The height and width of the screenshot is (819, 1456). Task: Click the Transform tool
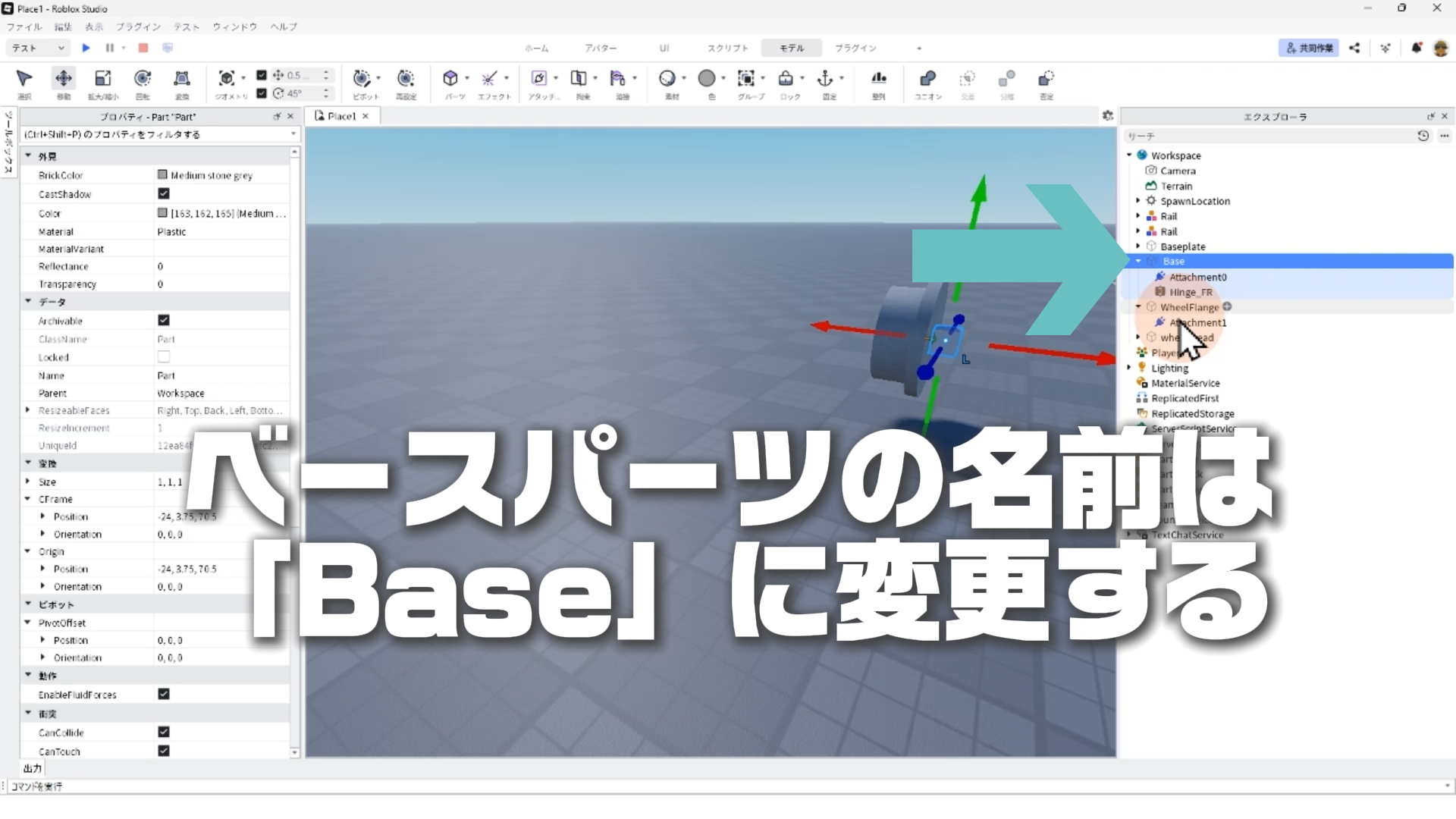pyautogui.click(x=182, y=79)
